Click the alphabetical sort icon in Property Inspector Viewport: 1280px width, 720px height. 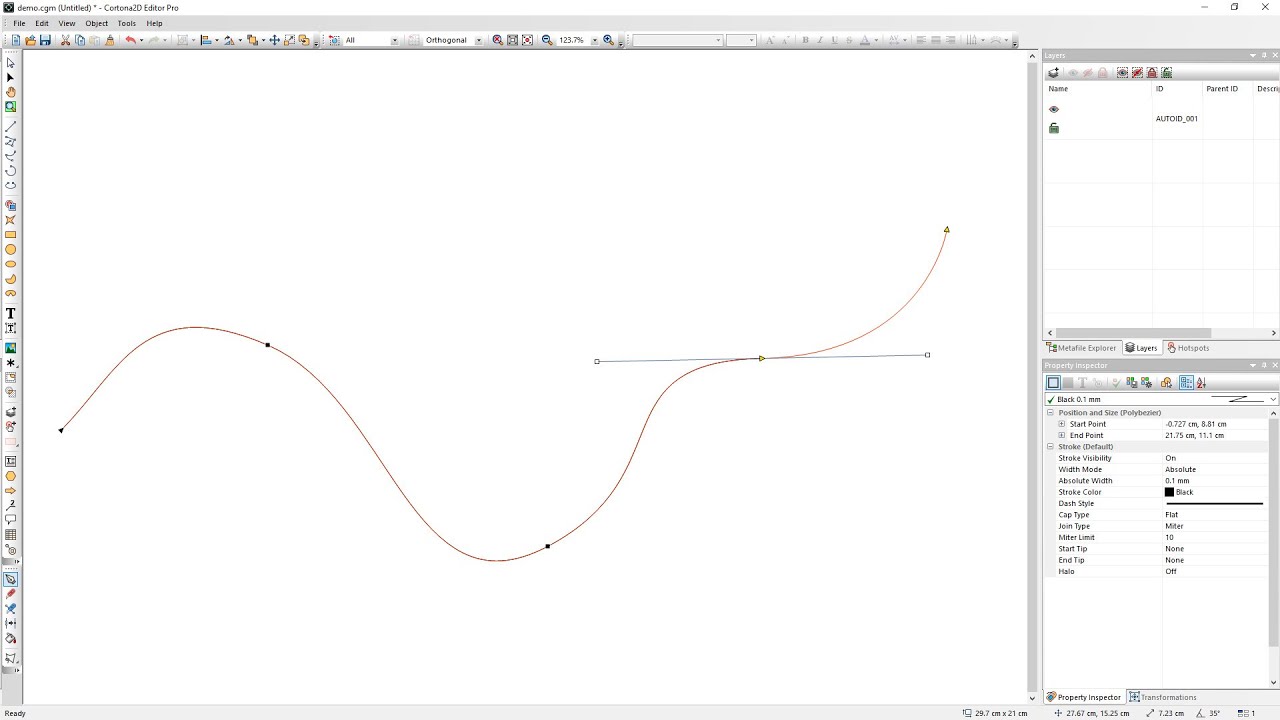point(1201,382)
